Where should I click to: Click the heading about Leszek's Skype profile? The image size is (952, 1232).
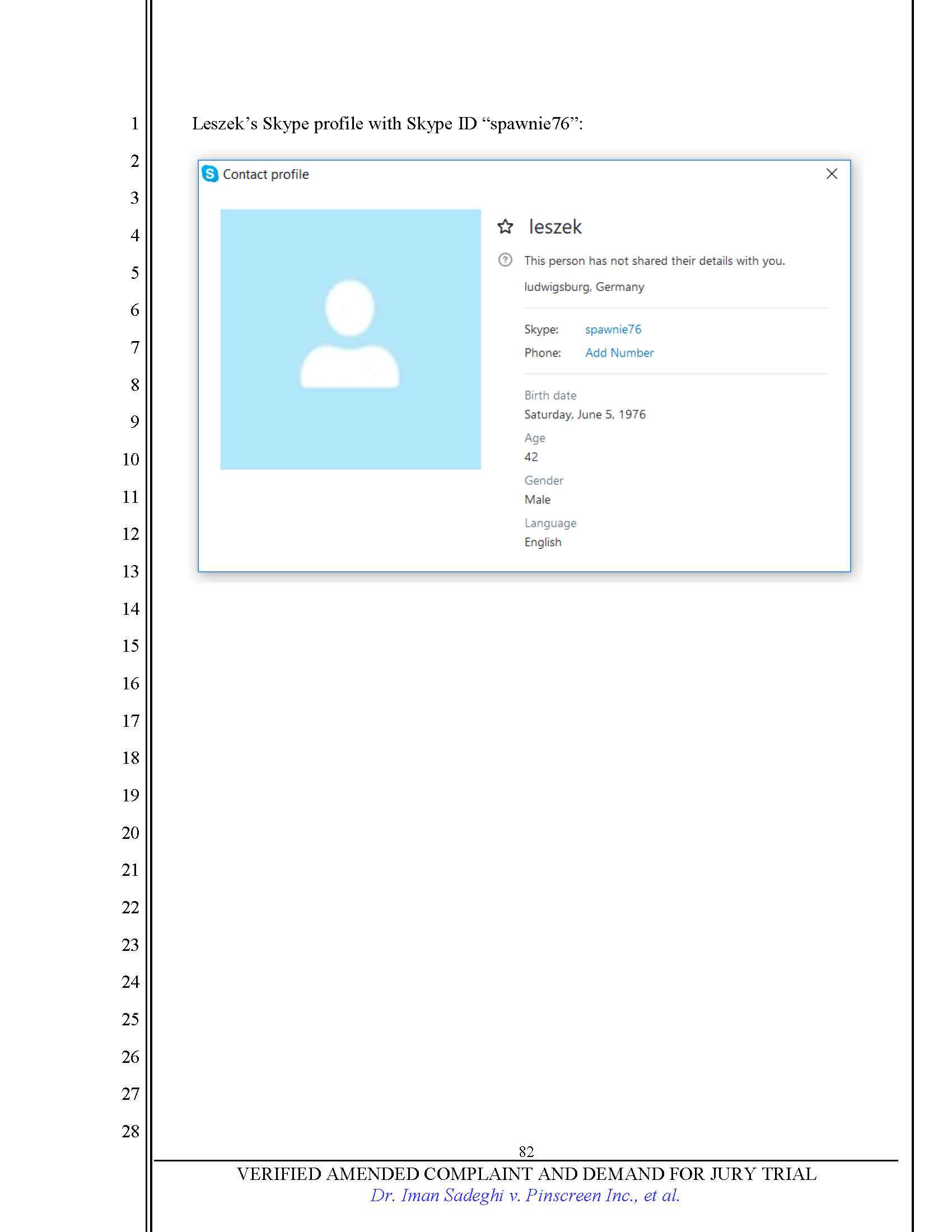click(387, 124)
